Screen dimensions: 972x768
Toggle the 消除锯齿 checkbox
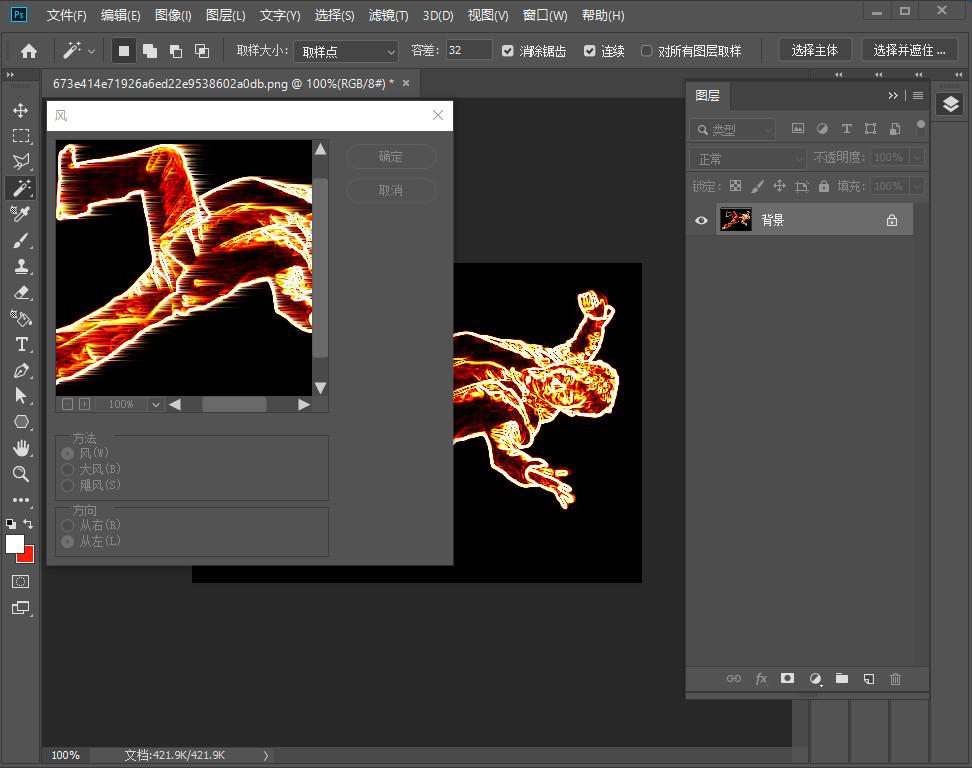[x=508, y=51]
